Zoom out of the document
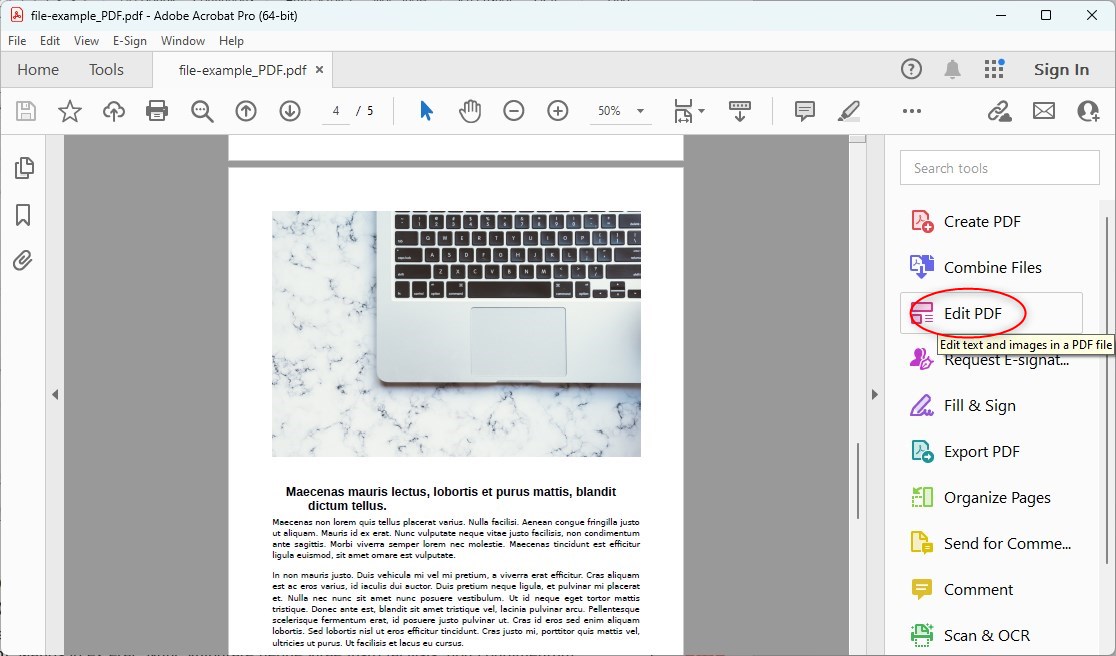Viewport: 1116px width, 656px height. (x=514, y=111)
